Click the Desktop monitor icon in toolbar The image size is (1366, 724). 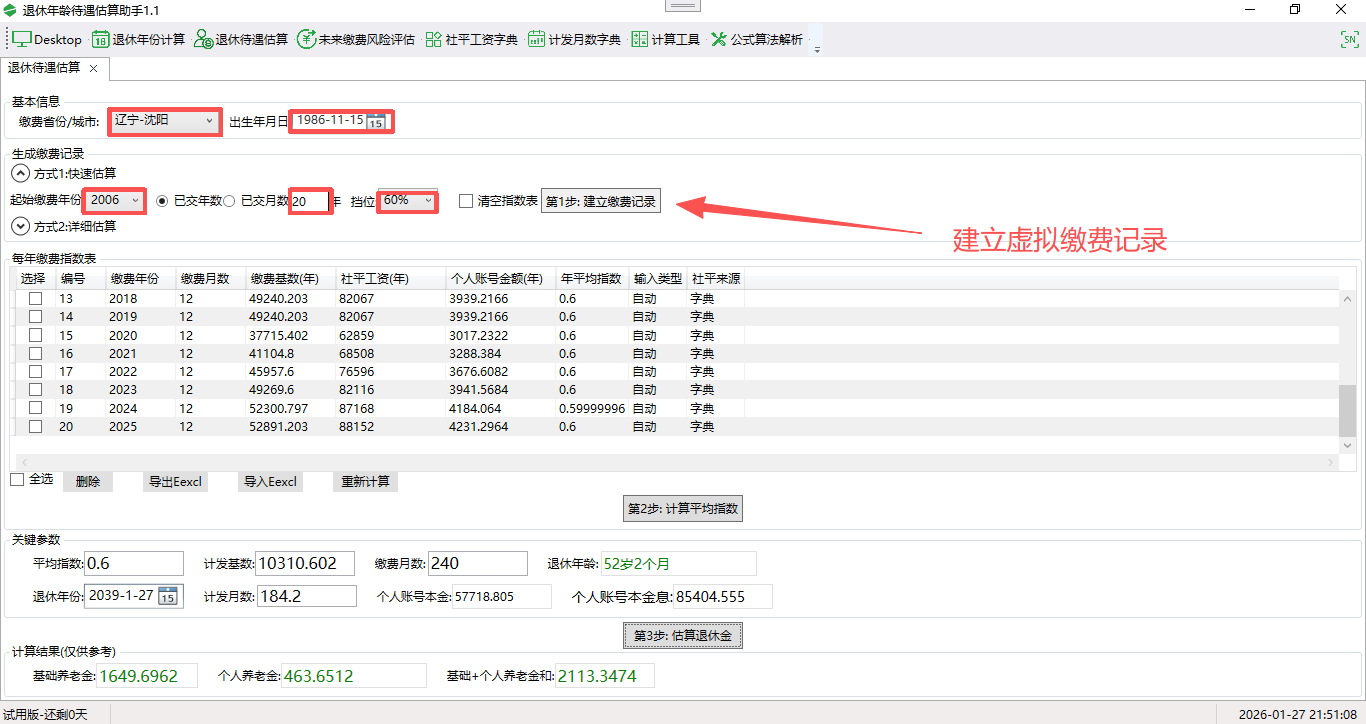point(22,40)
